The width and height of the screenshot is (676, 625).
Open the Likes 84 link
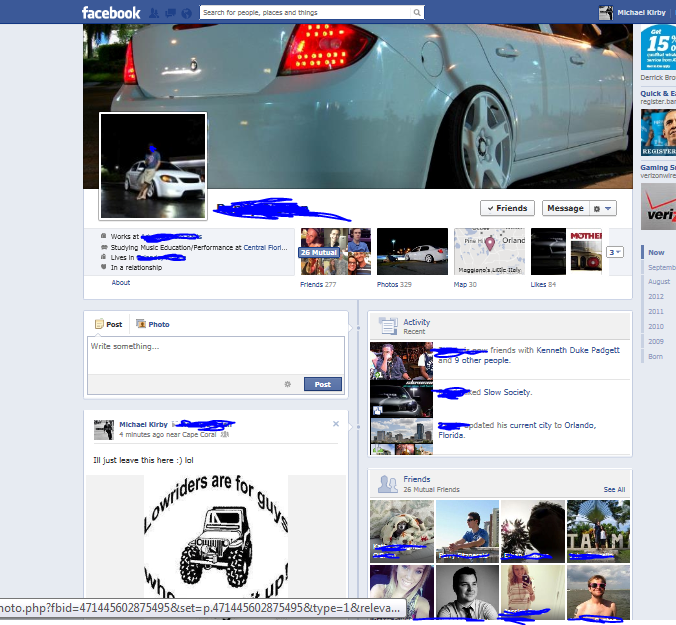pos(543,284)
